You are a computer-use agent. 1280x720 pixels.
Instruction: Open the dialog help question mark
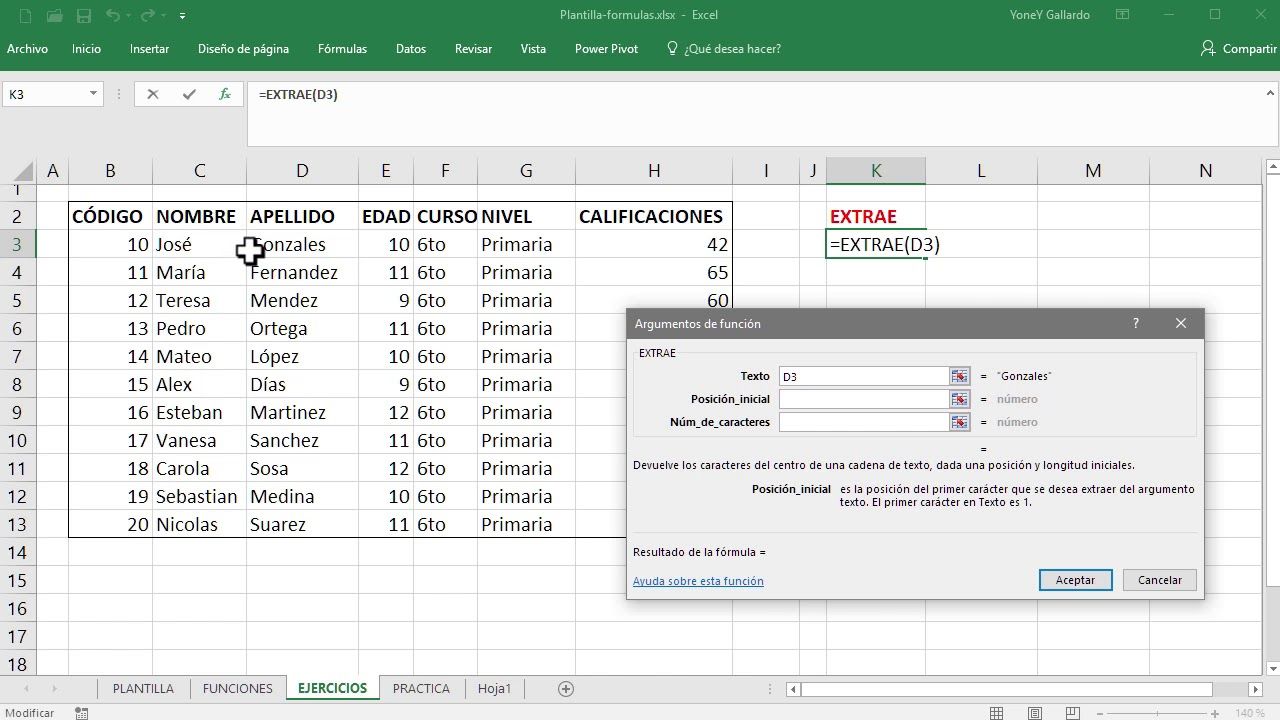coord(1136,324)
